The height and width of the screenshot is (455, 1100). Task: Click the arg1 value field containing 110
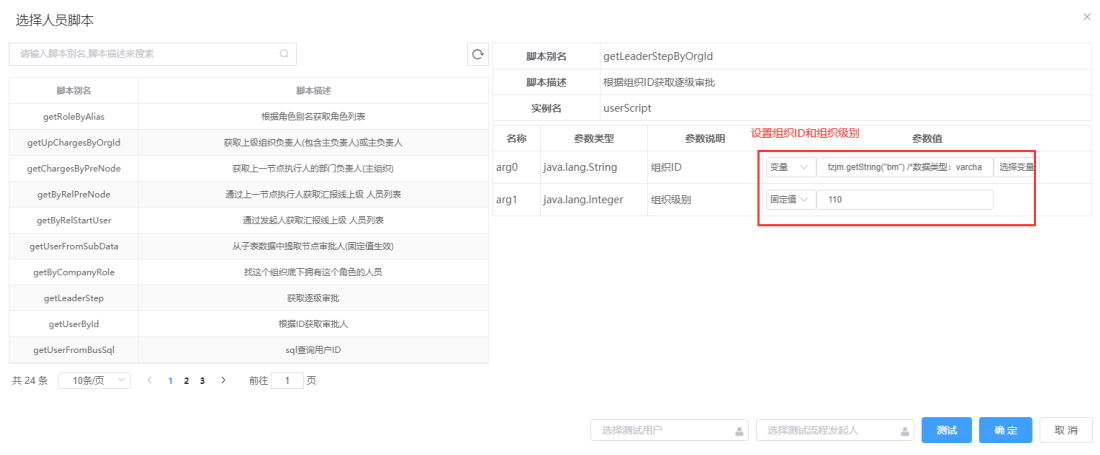[x=905, y=200]
